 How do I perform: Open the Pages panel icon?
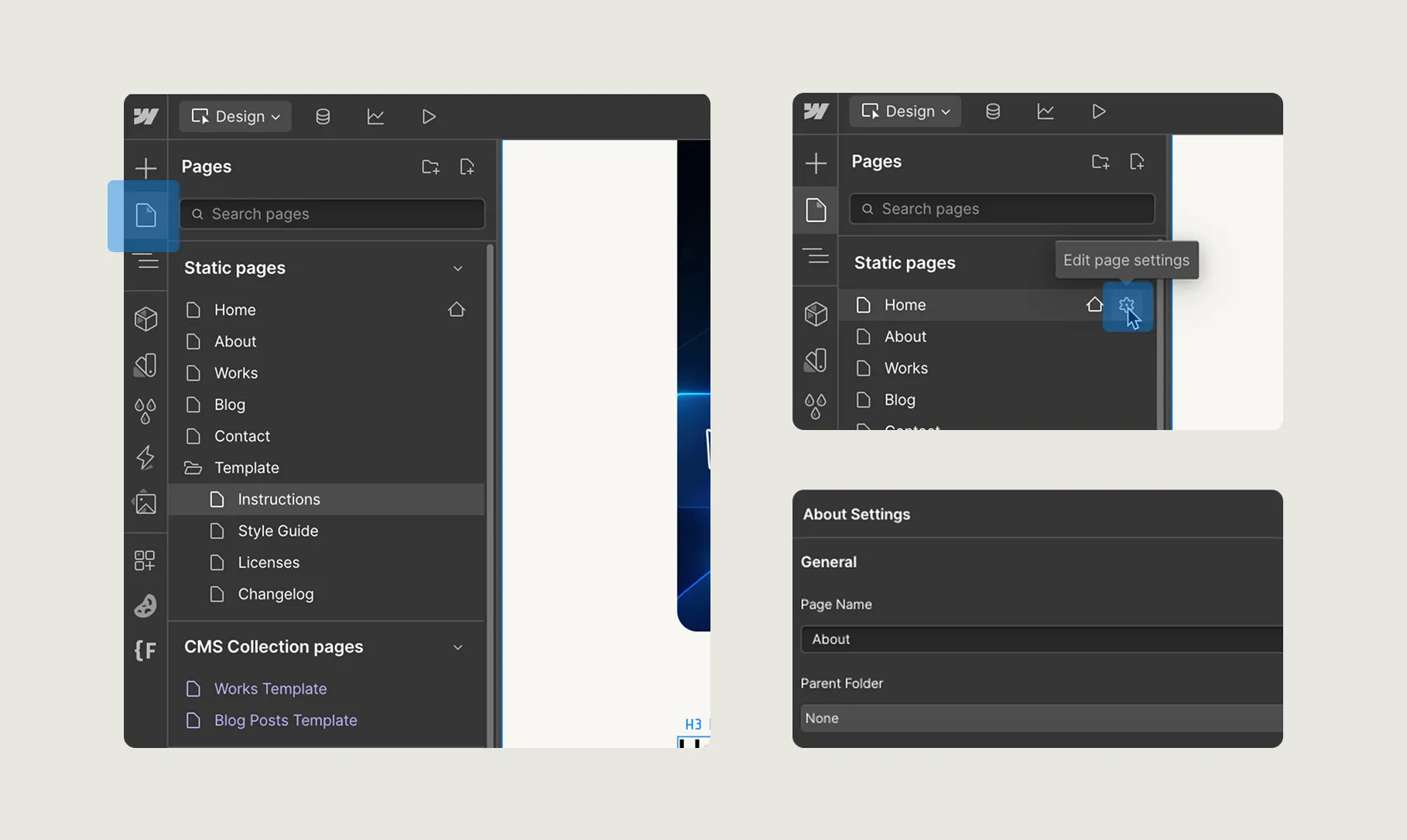pos(145,216)
